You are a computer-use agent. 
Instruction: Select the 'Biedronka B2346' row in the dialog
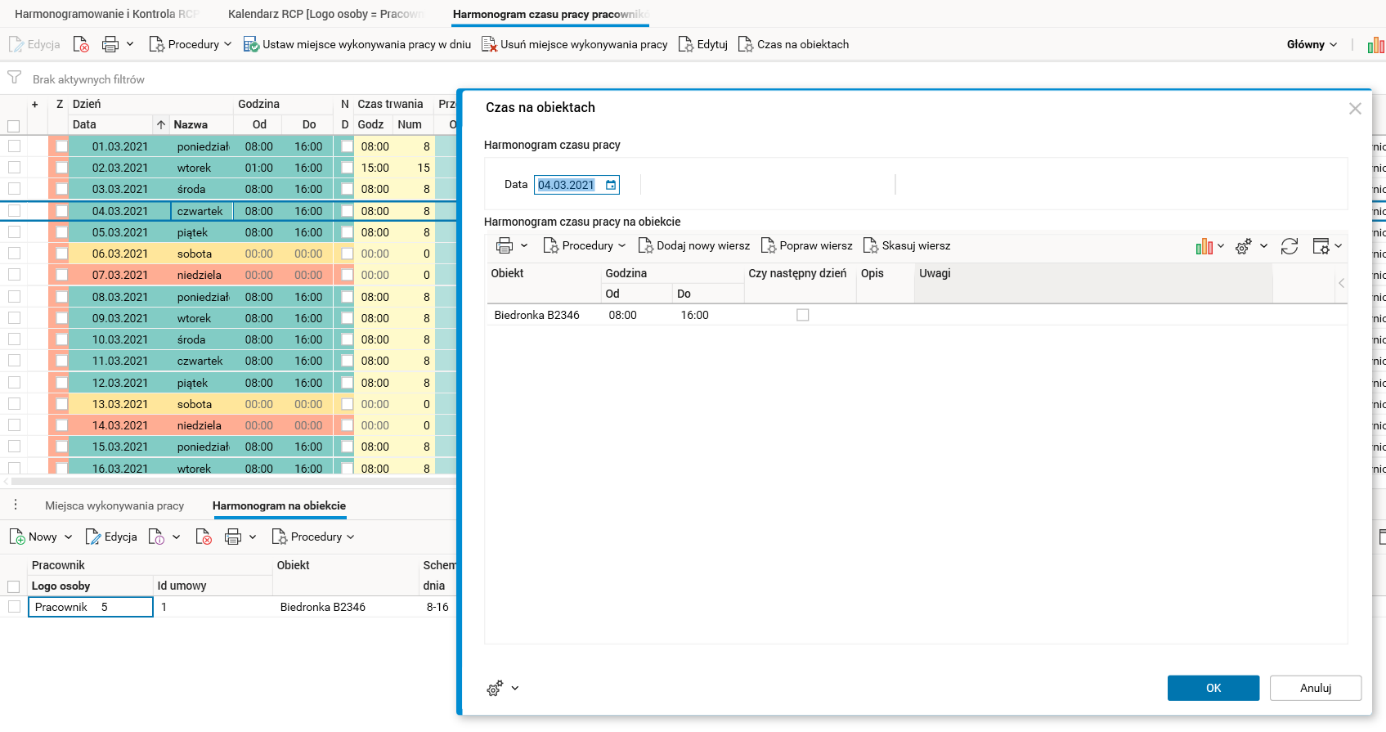click(917, 315)
